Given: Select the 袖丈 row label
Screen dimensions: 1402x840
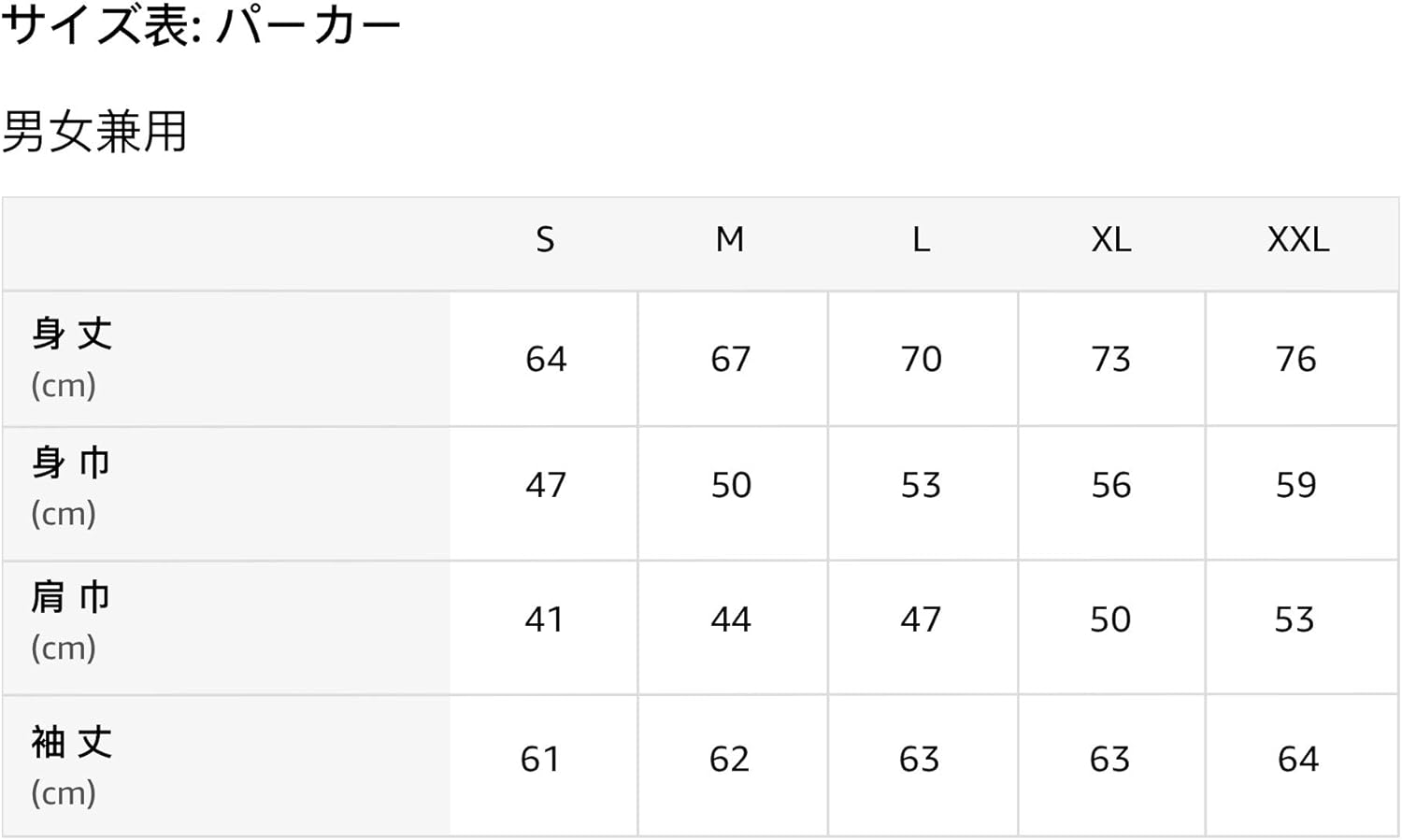Looking at the screenshot, I should point(72,743).
